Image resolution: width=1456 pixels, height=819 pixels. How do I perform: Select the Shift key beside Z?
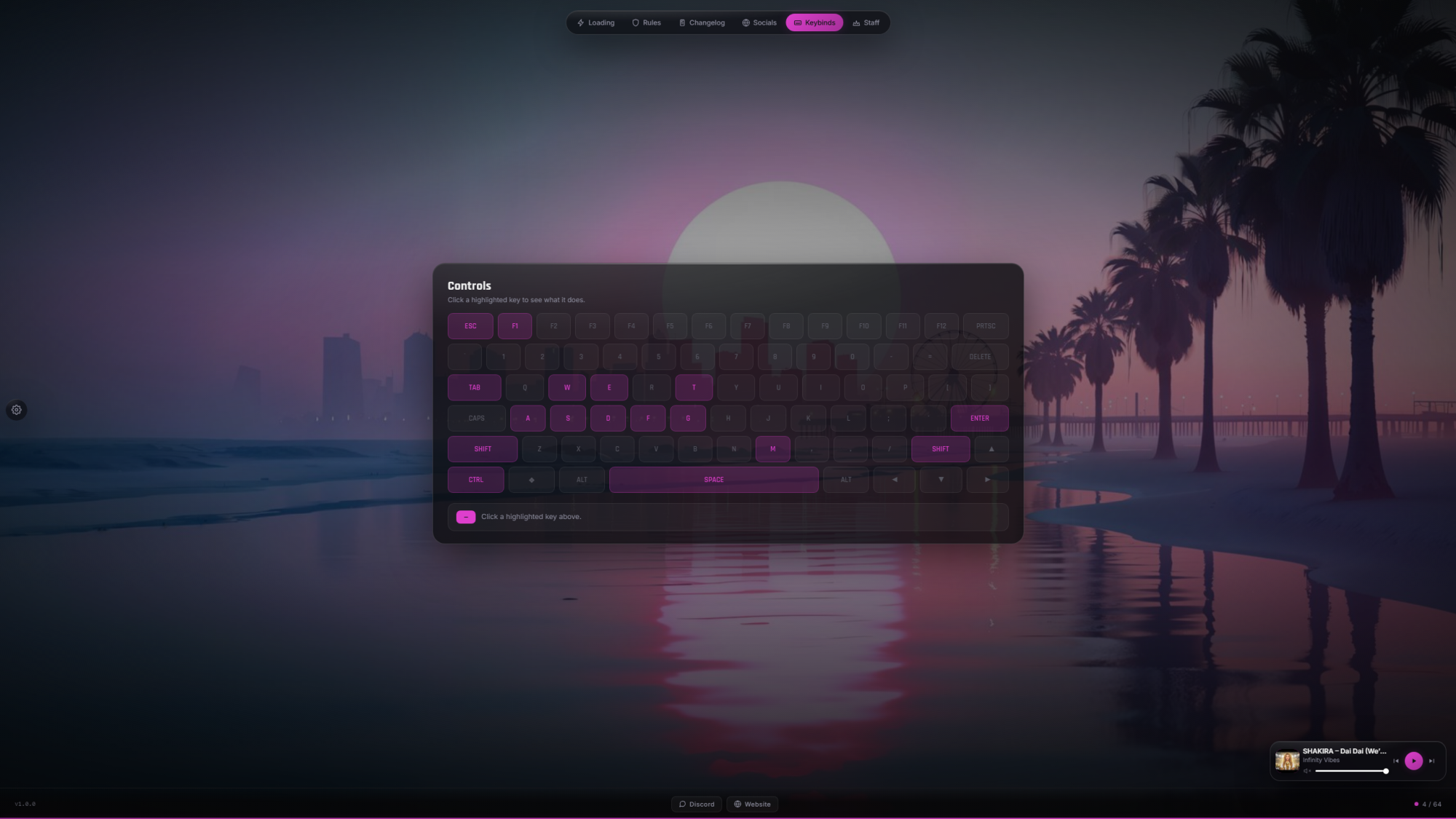[483, 449]
